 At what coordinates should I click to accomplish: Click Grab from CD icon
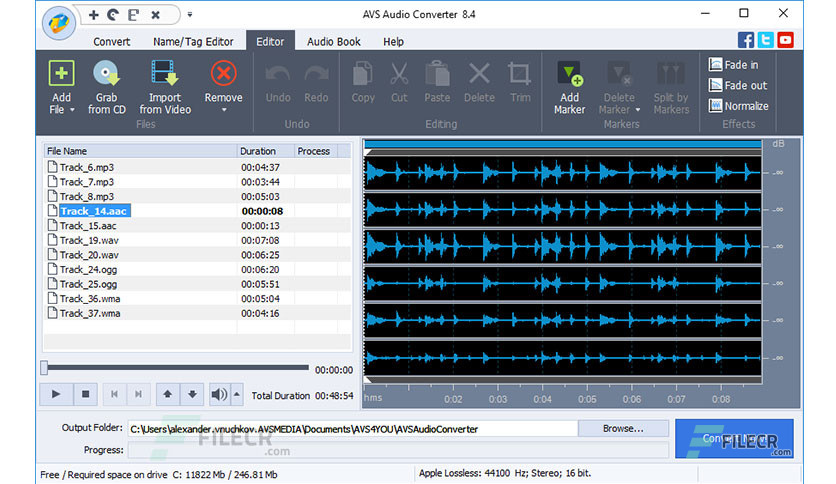(107, 74)
